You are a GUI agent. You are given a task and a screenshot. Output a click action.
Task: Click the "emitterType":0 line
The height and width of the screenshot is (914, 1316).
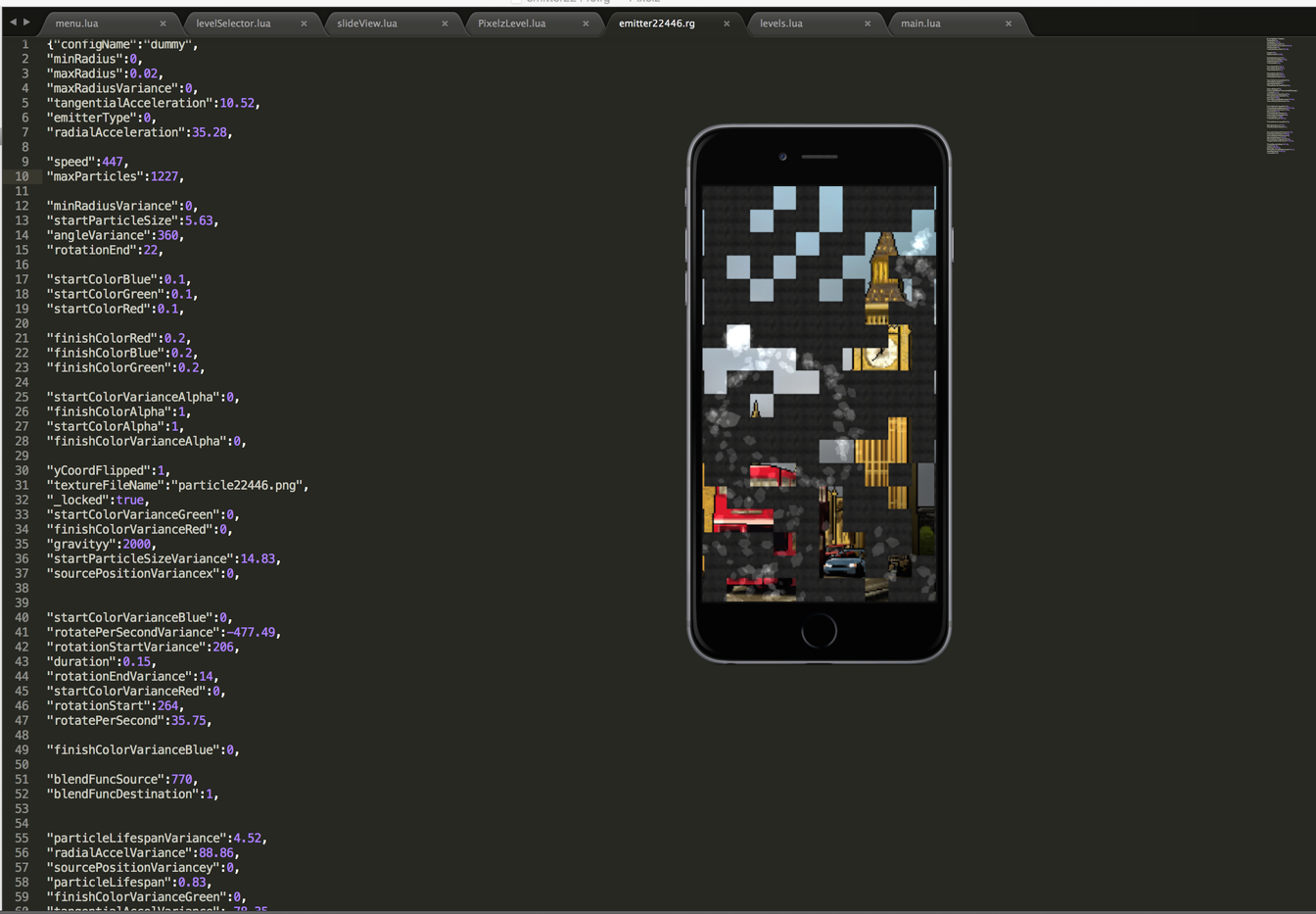[101, 118]
